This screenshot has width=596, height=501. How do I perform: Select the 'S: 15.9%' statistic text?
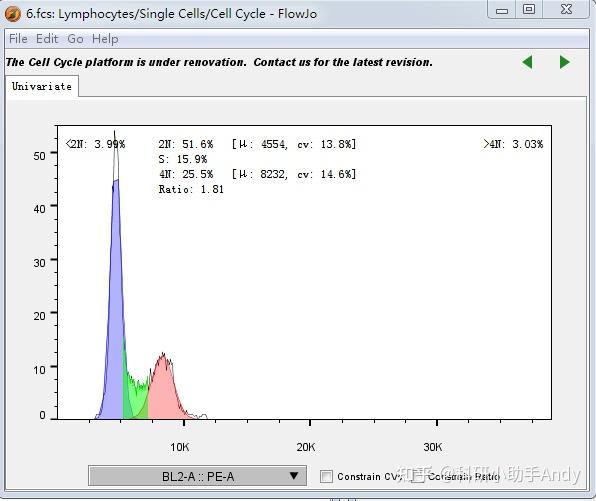click(x=182, y=159)
